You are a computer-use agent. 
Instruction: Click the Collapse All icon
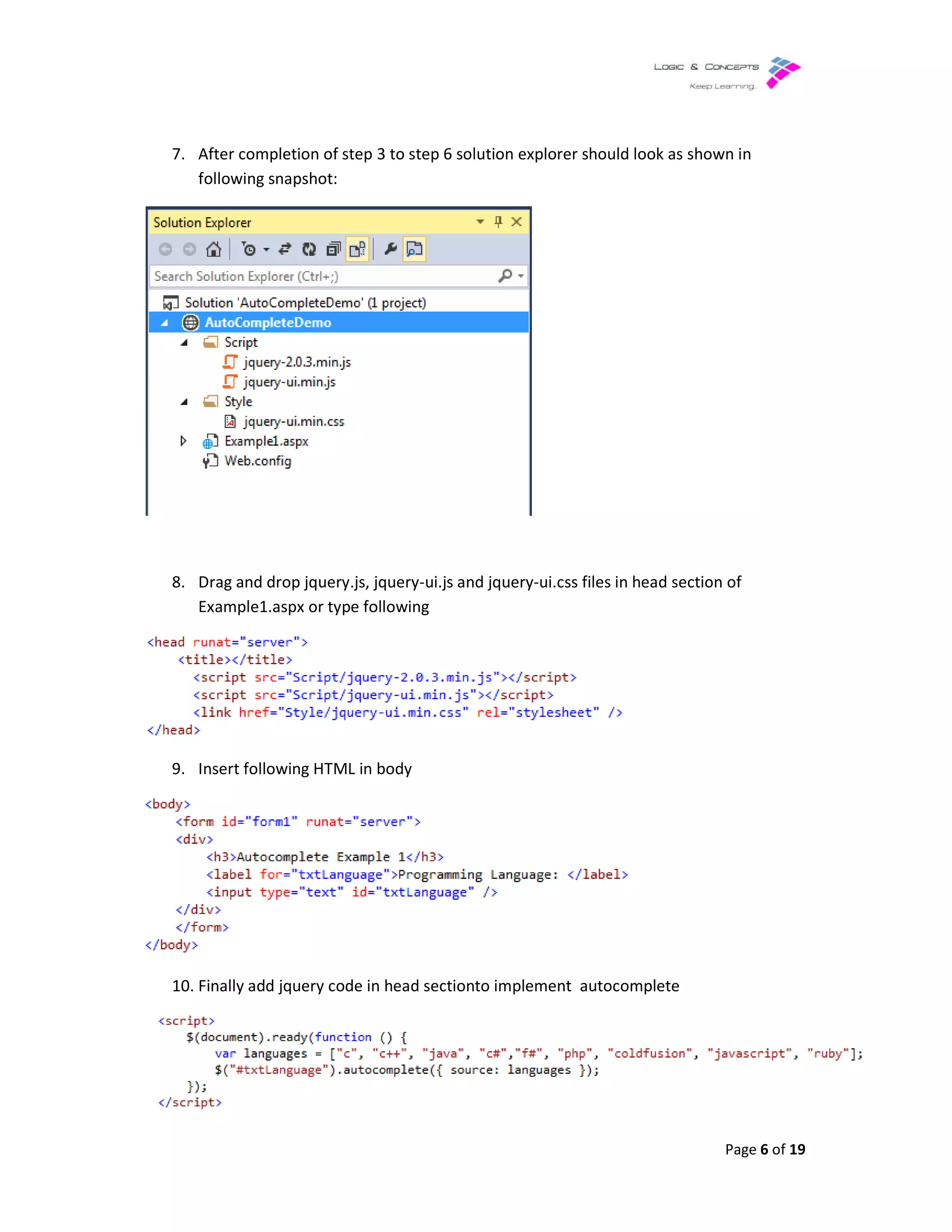pyautogui.click(x=333, y=249)
